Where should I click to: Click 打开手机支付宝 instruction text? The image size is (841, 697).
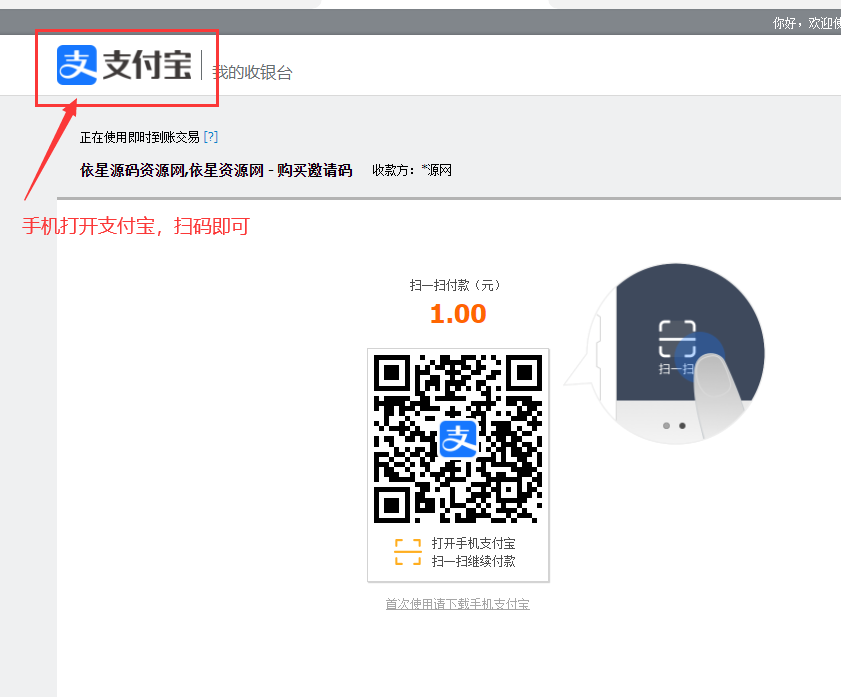474,544
